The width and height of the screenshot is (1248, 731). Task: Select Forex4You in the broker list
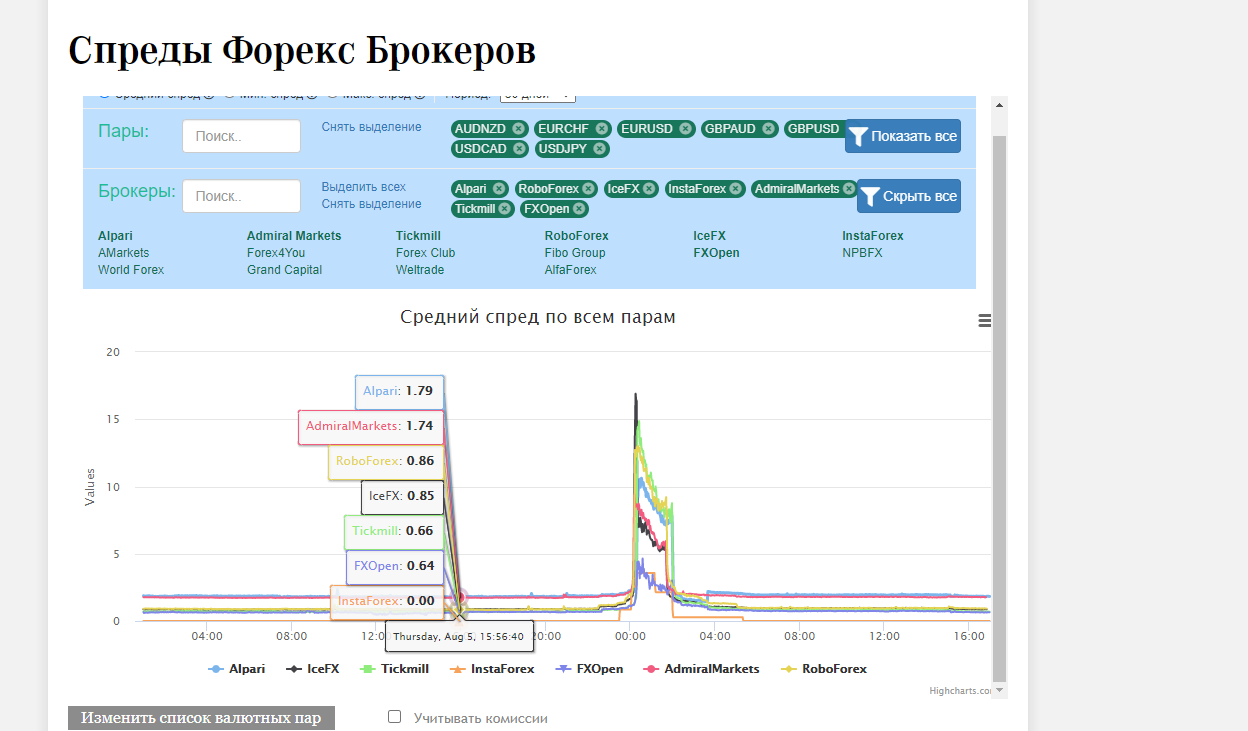pos(276,253)
